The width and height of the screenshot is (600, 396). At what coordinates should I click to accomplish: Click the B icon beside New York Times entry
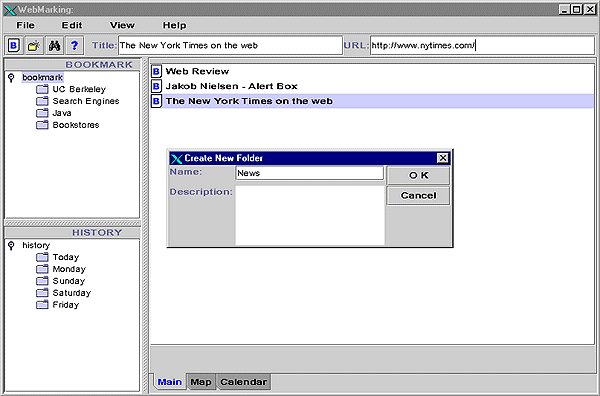pos(156,101)
